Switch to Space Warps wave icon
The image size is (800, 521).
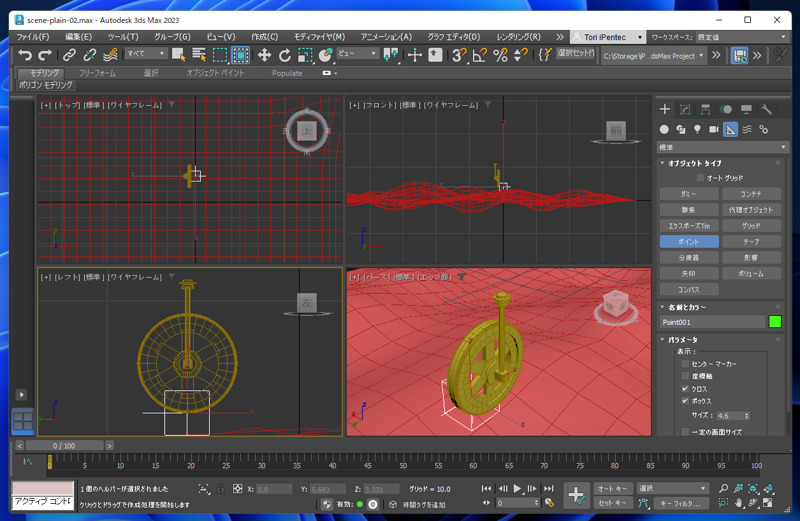747,130
